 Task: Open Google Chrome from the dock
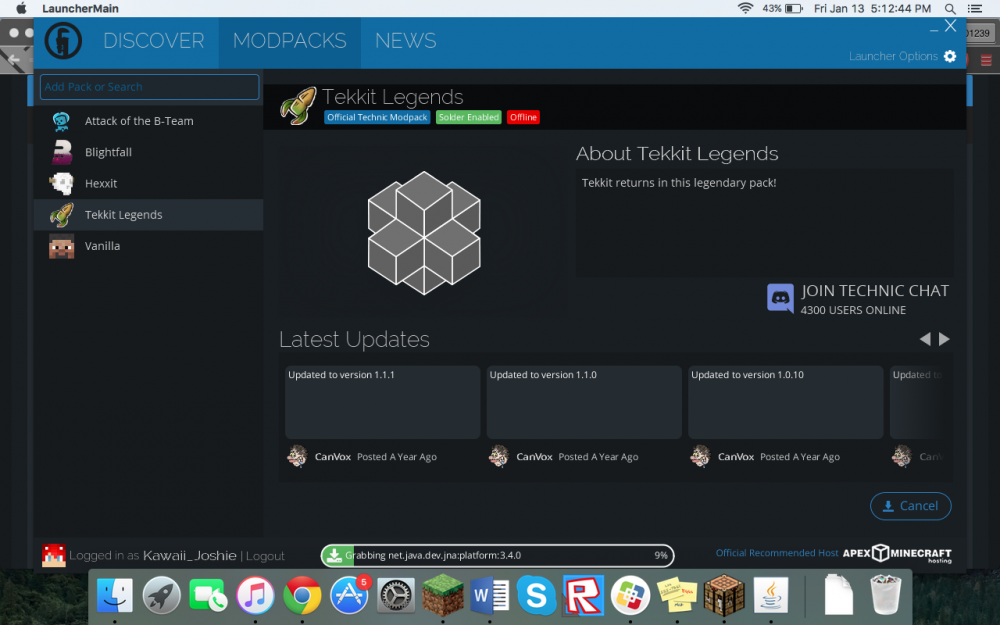302,595
